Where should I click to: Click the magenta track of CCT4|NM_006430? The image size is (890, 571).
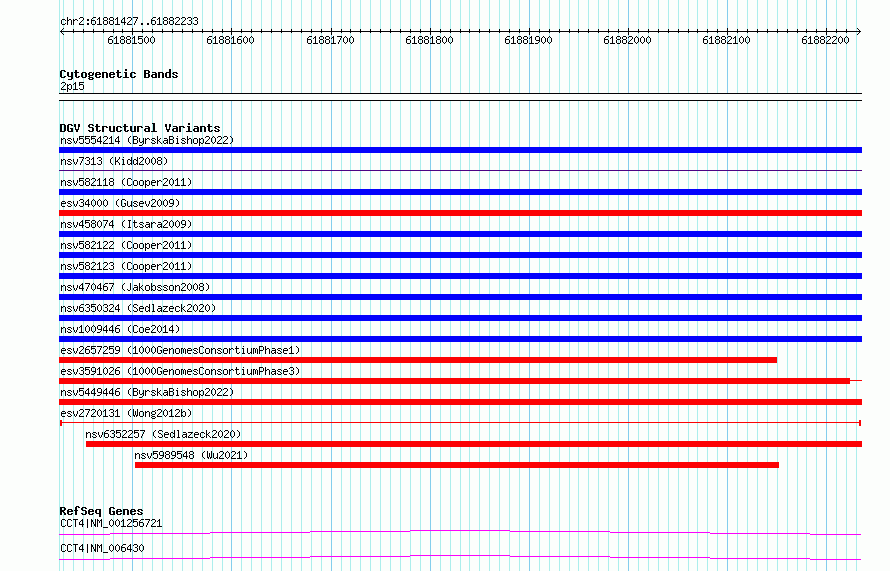pyautogui.click(x=460, y=557)
